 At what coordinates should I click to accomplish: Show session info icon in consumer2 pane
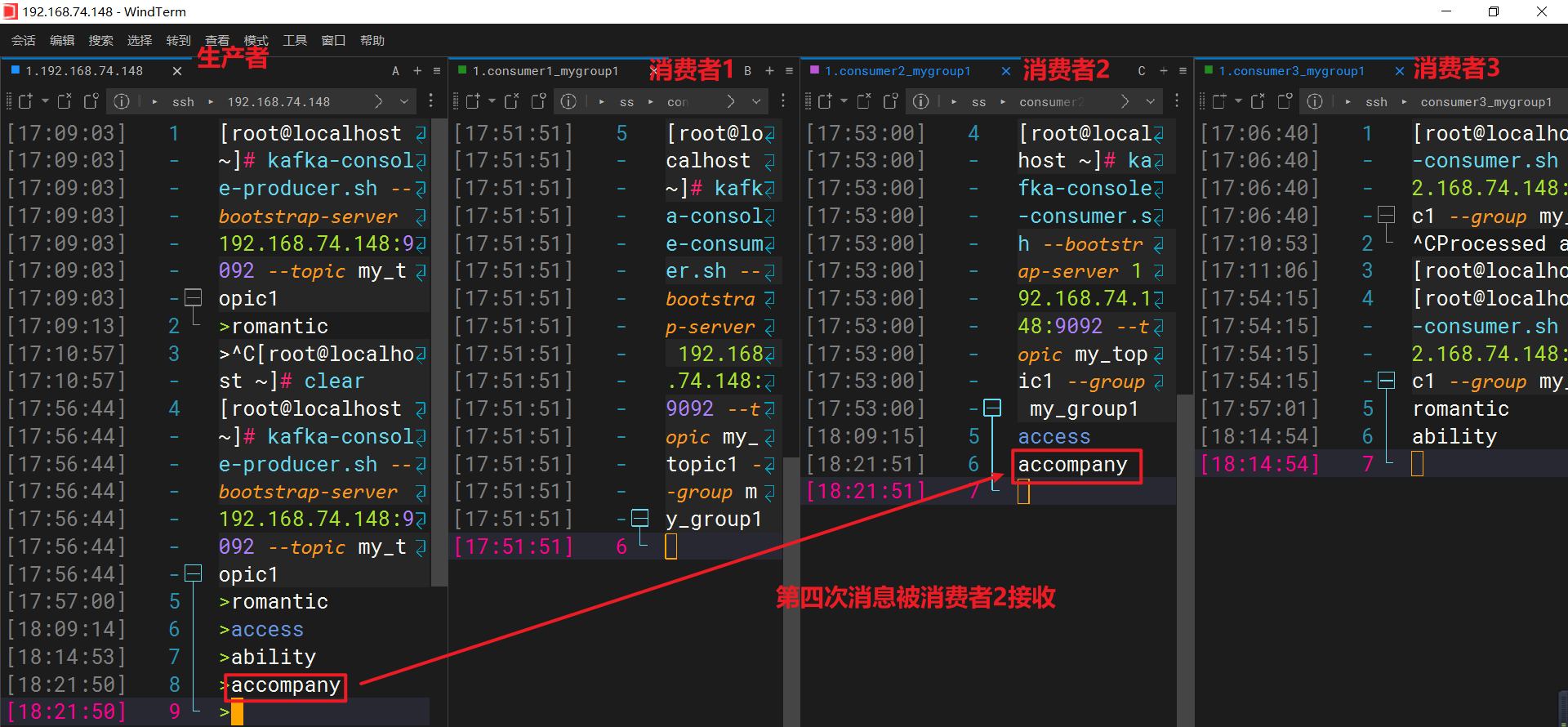pos(920,101)
